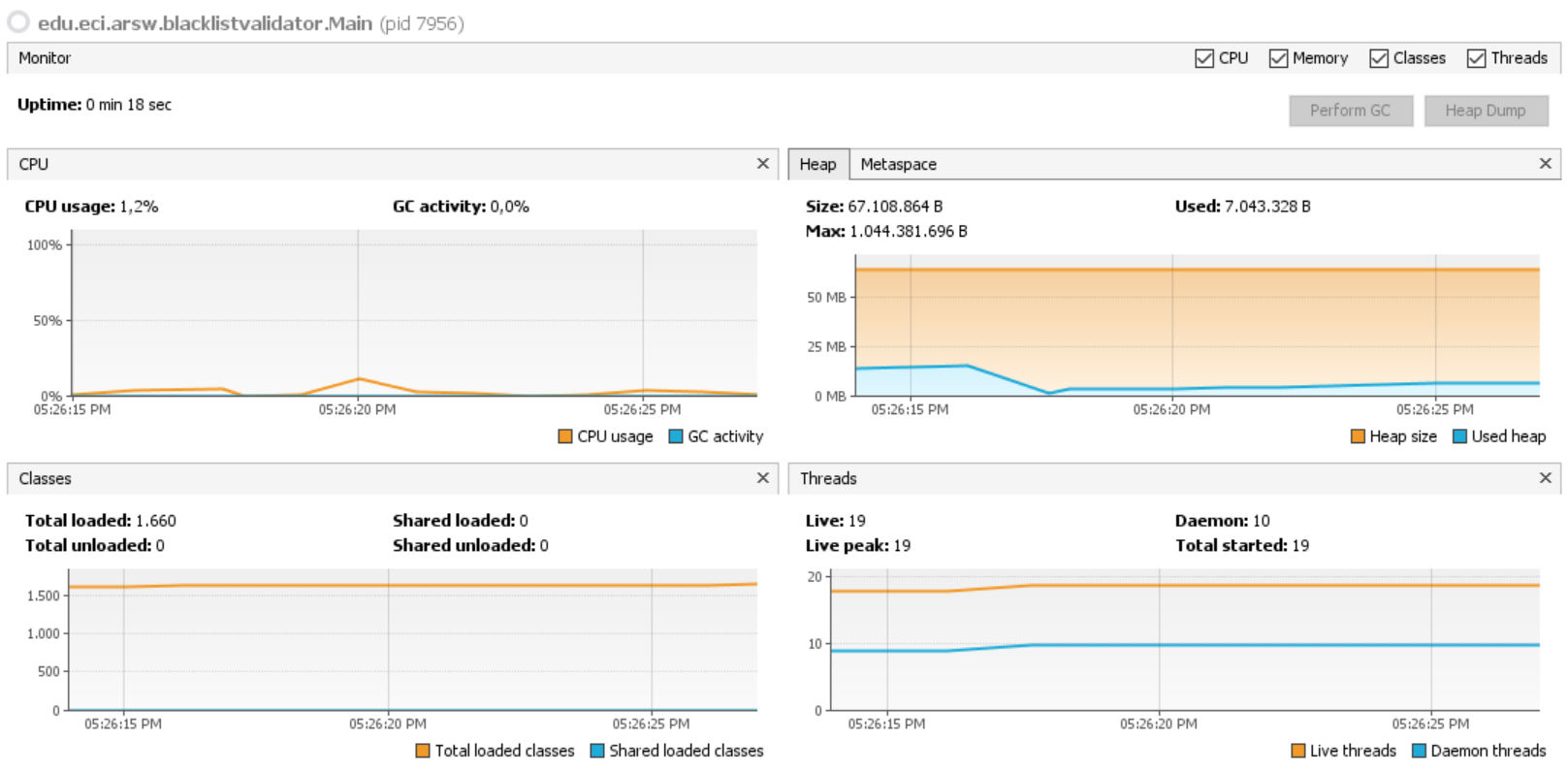
Task: Click the Live threads legend swatch
Action: pos(1298,751)
